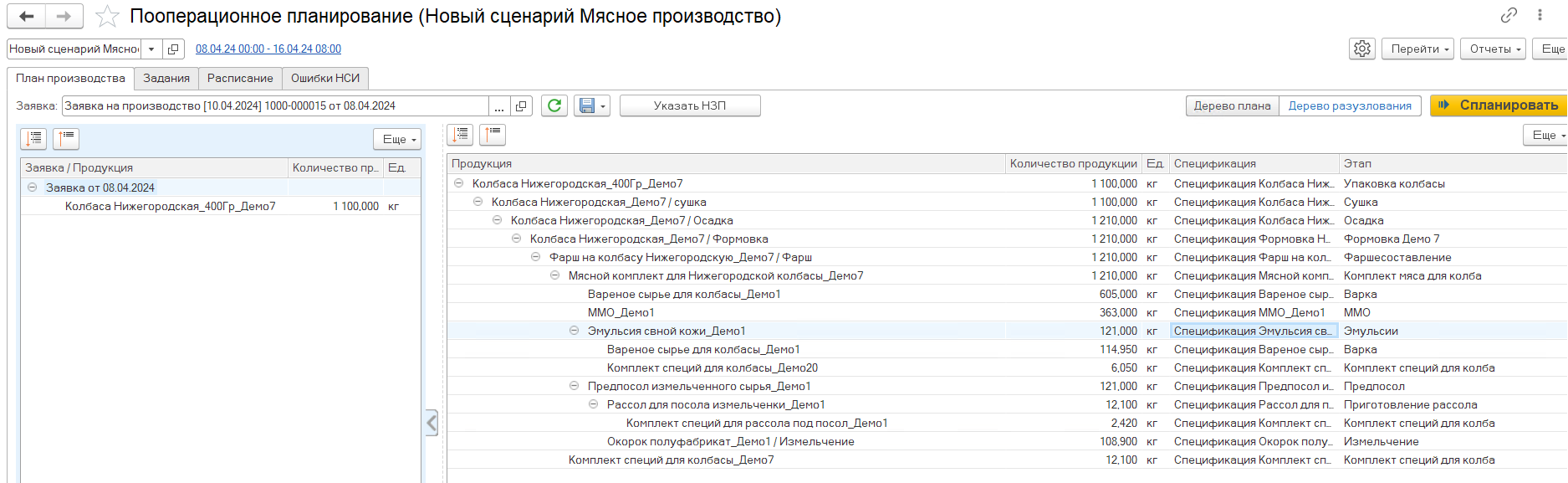1568x483 pixels.
Task: Open the scenario selection dropdown arrow
Action: [x=151, y=49]
